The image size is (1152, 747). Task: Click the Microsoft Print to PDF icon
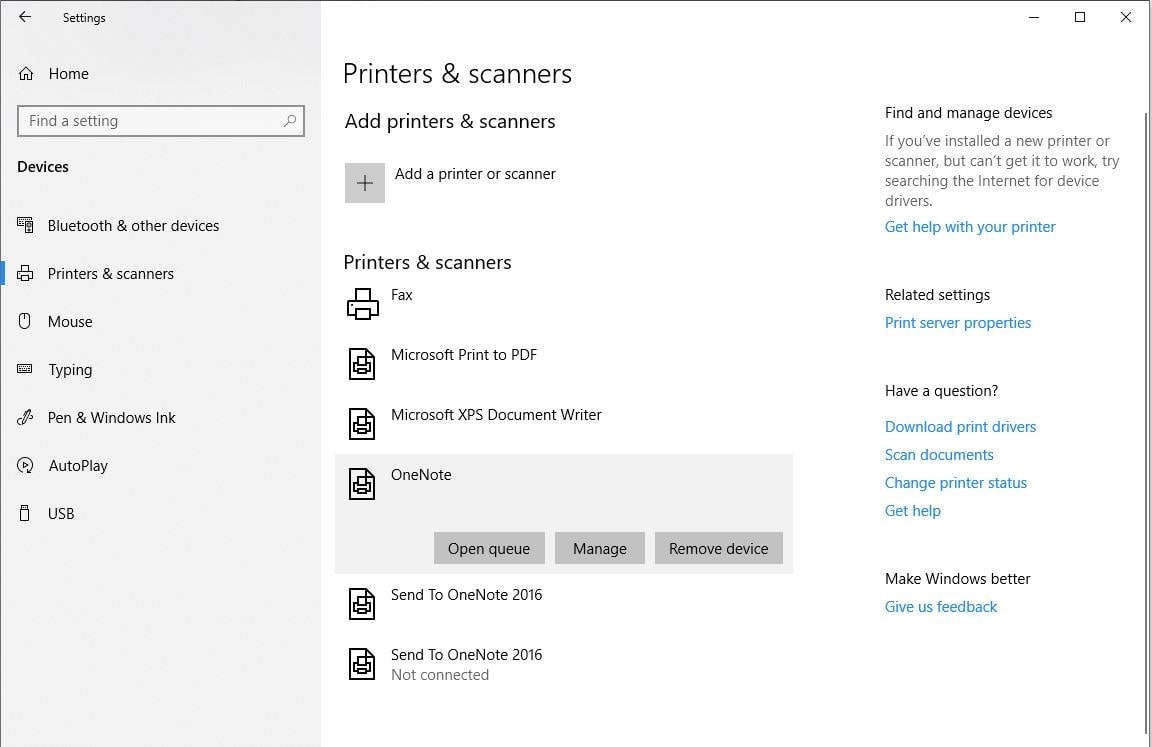(x=361, y=364)
